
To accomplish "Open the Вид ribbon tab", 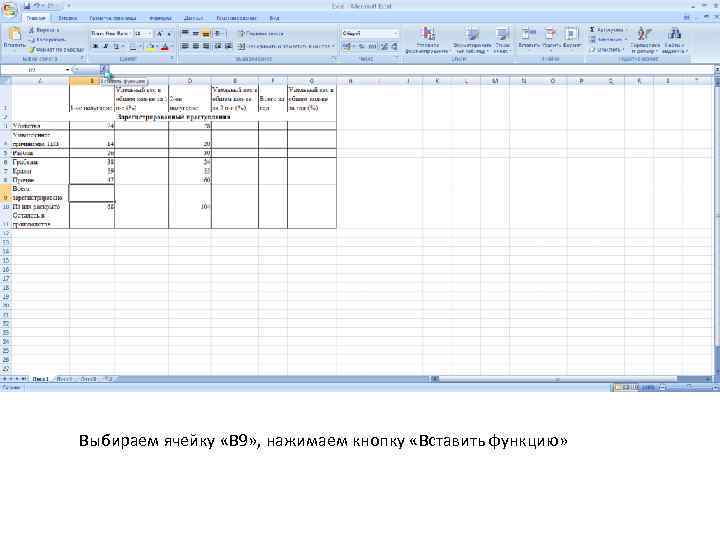I will (274, 18).
